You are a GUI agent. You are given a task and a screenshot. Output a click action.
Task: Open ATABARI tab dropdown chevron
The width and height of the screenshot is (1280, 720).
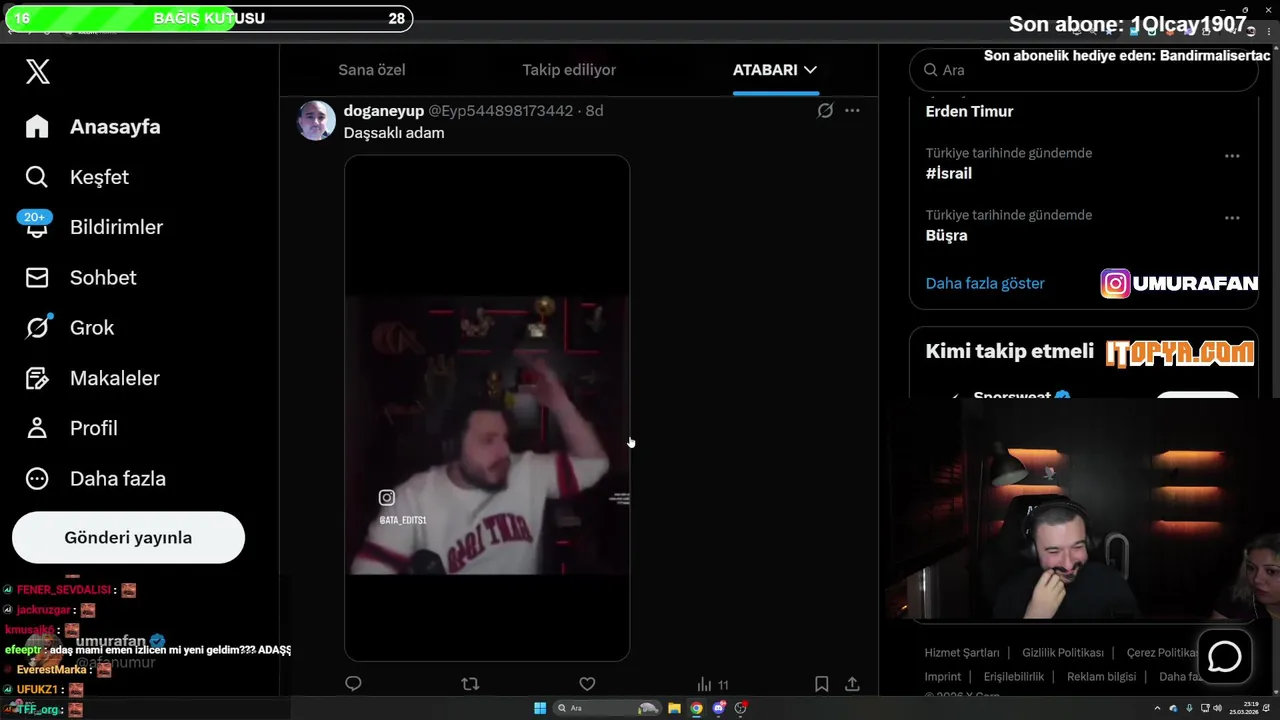810,70
